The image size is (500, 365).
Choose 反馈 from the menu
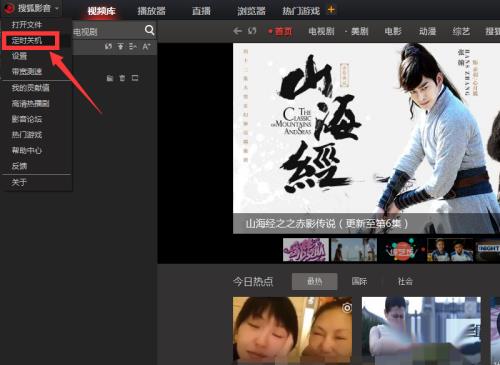19,166
